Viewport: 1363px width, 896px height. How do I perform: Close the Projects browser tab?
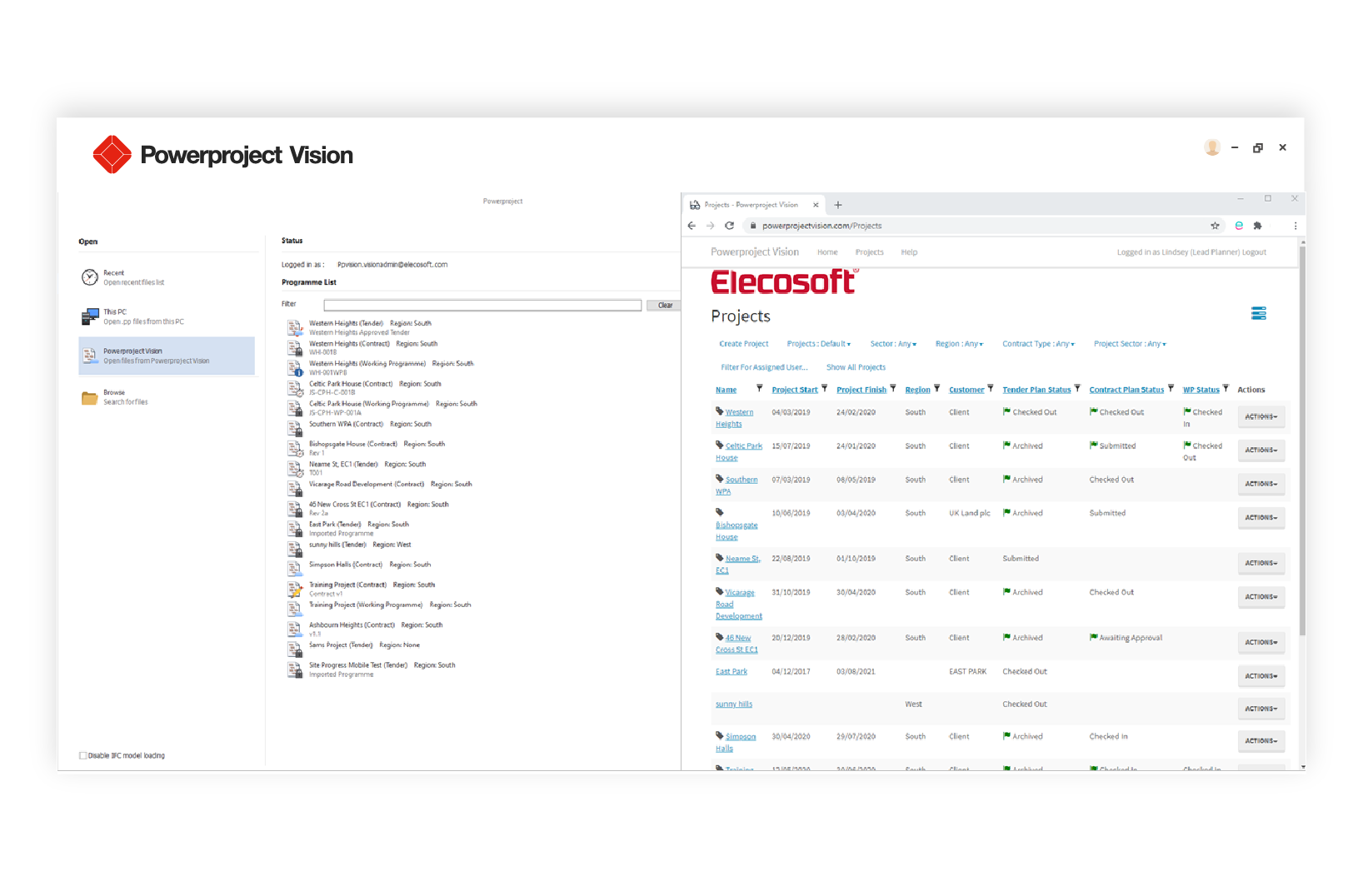coord(816,205)
